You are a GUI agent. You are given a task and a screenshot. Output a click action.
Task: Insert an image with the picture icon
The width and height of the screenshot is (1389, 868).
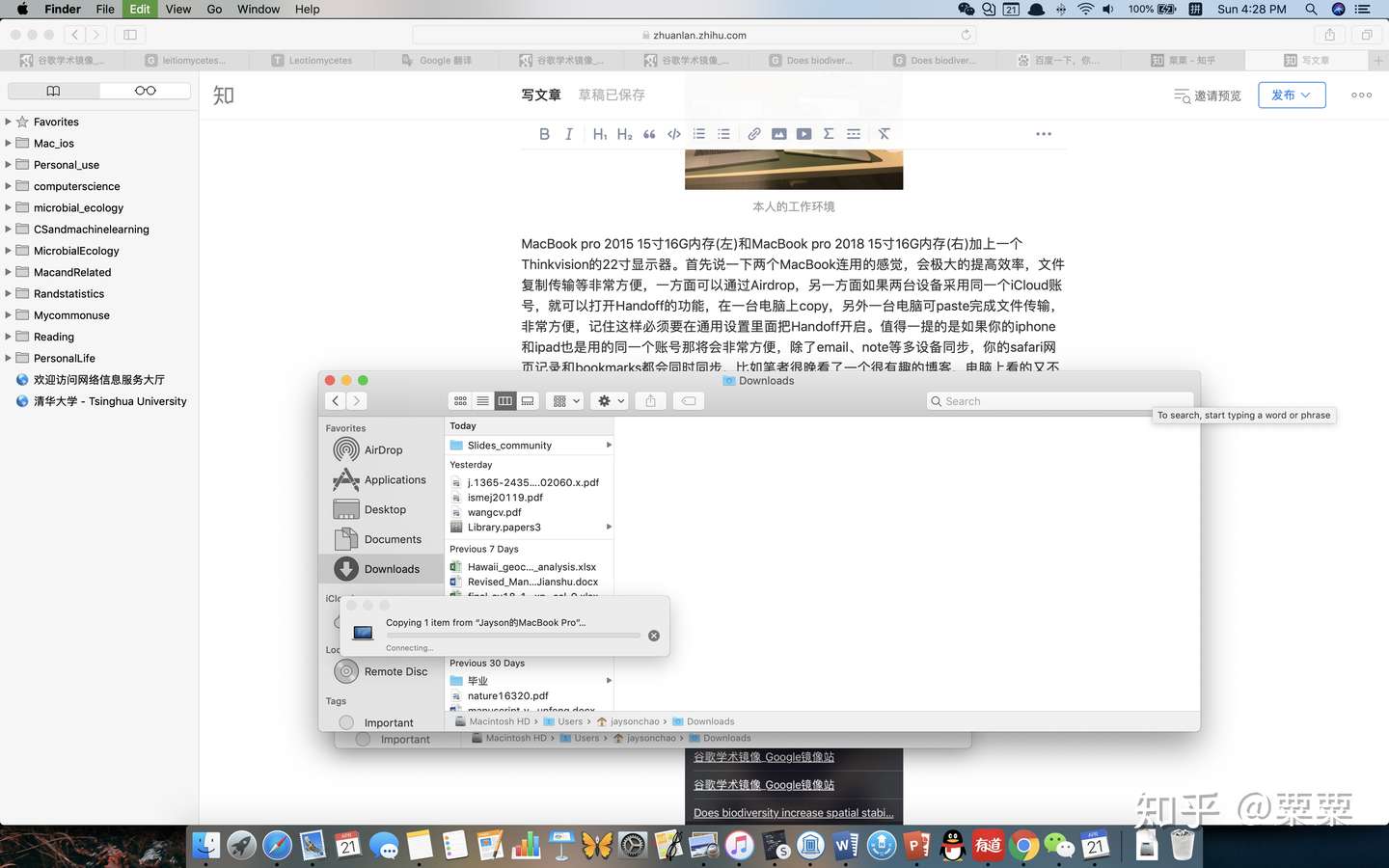(x=779, y=134)
